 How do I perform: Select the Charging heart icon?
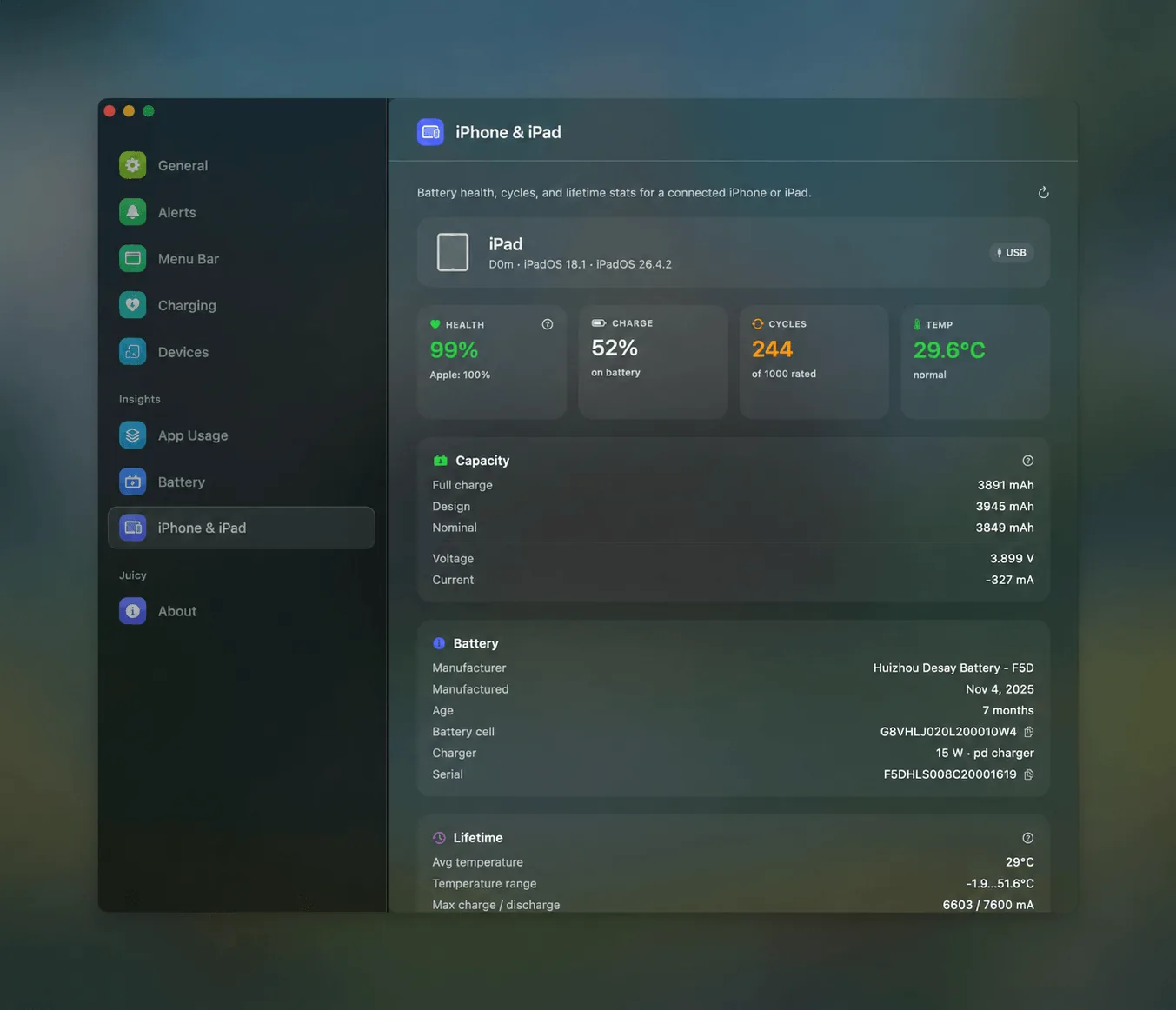pos(132,305)
